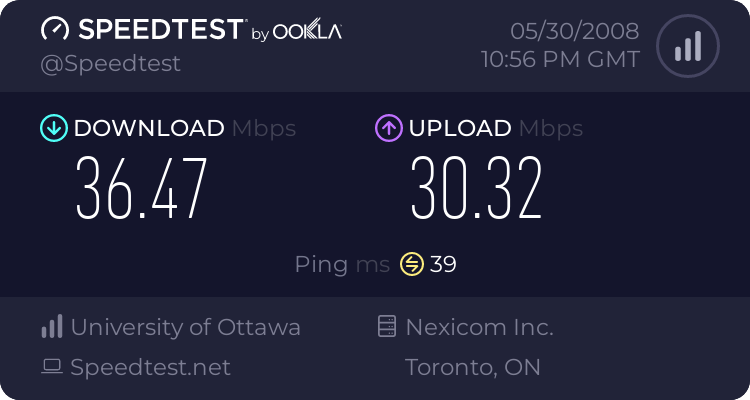Click the 10:56 PM GMT timestamp
750x400 pixels.
(560, 60)
